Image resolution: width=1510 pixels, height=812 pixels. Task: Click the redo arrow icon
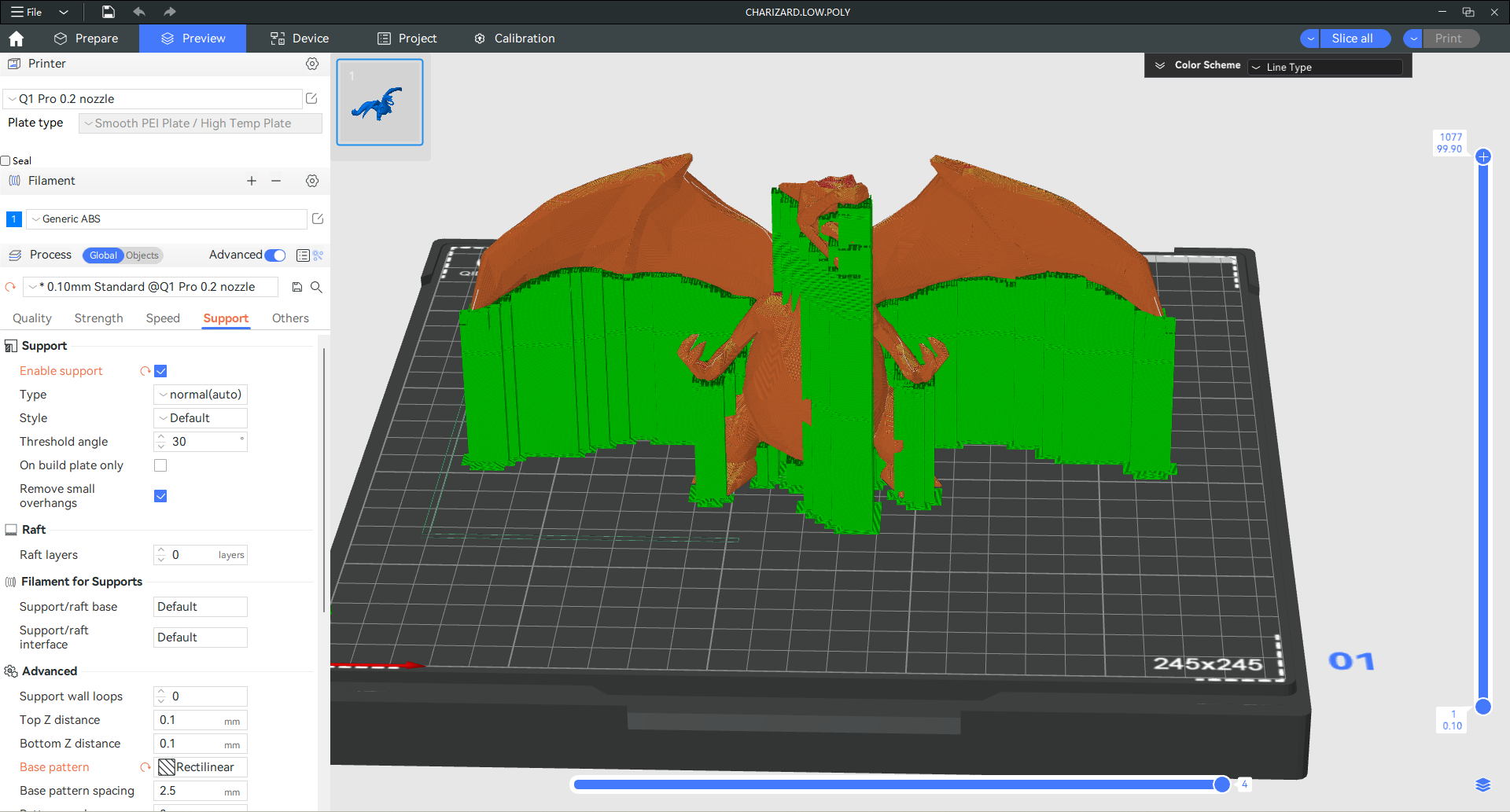click(x=170, y=12)
